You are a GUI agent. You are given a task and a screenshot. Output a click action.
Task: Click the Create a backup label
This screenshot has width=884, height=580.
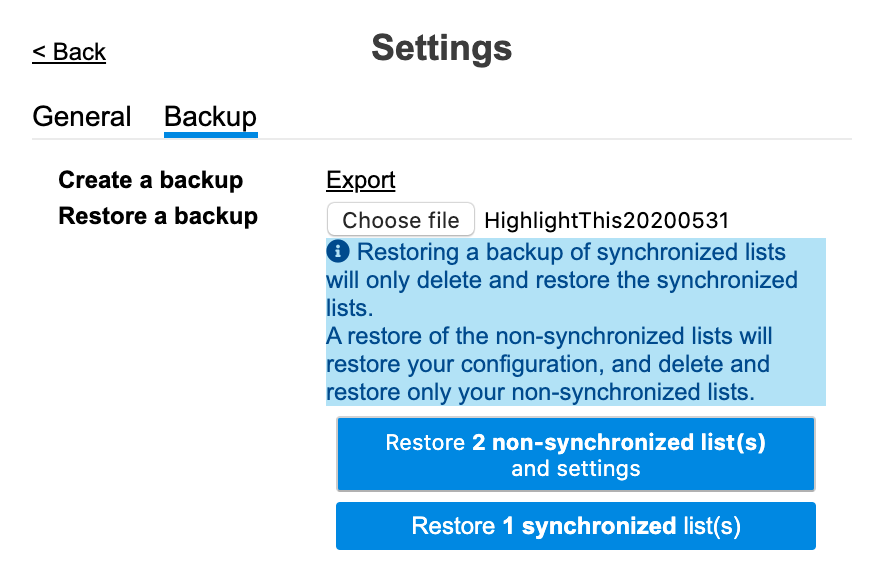coord(150,180)
